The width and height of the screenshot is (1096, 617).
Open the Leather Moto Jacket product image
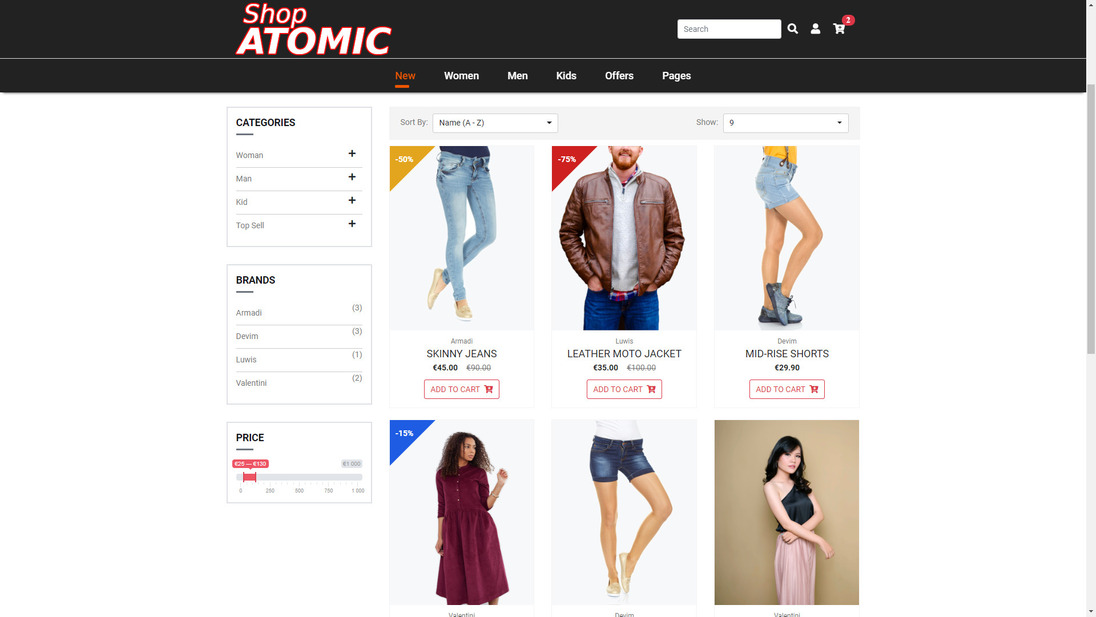(624, 238)
